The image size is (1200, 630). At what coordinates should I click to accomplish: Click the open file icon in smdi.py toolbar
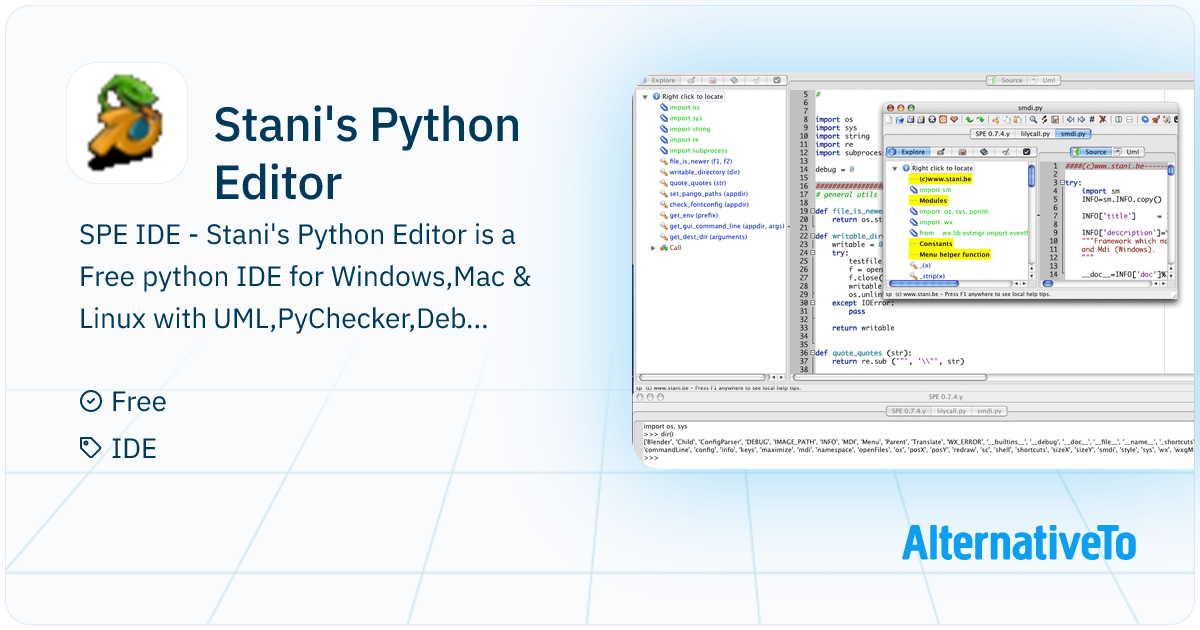(900, 119)
